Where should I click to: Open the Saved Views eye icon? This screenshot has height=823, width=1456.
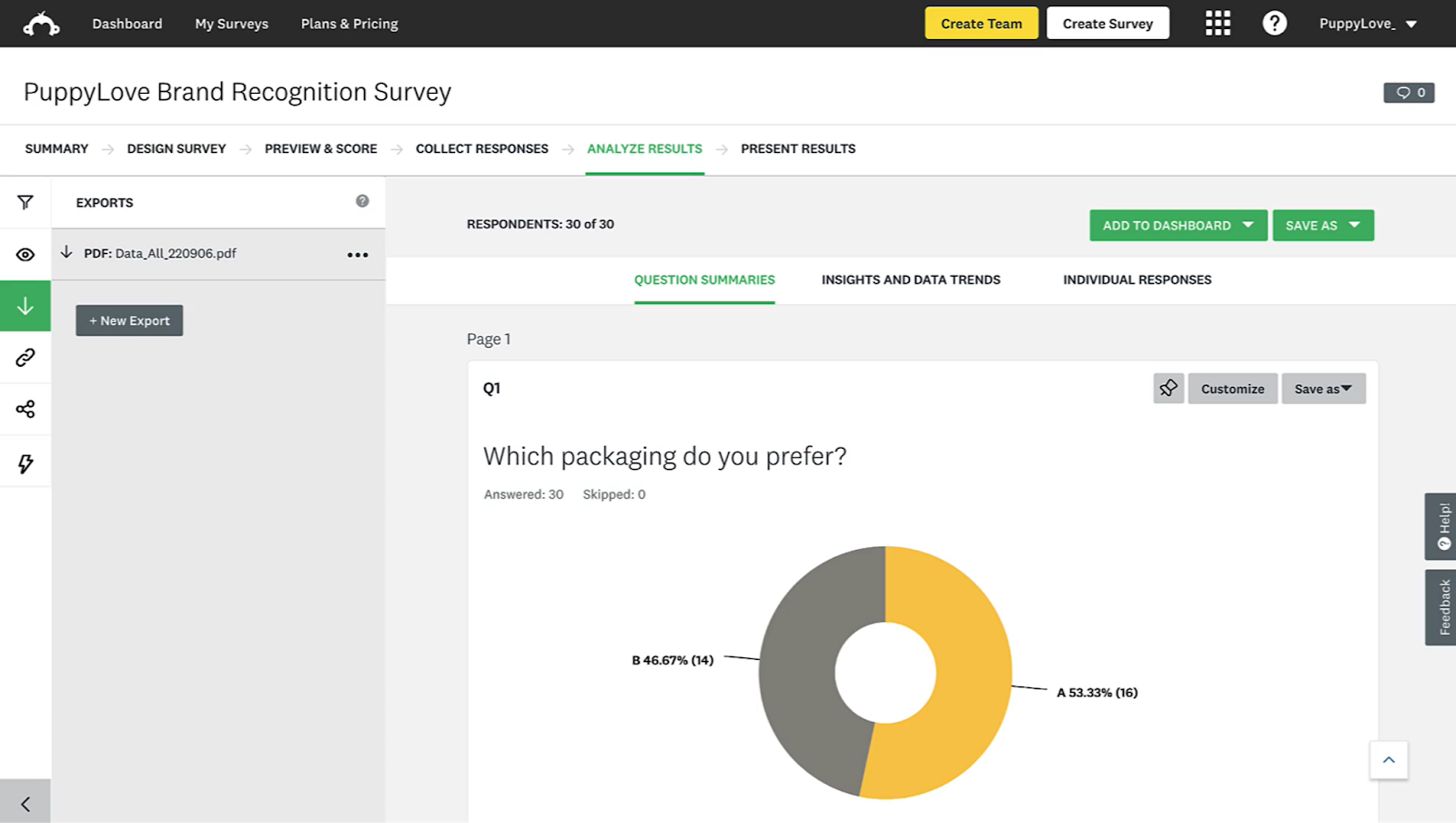point(25,254)
